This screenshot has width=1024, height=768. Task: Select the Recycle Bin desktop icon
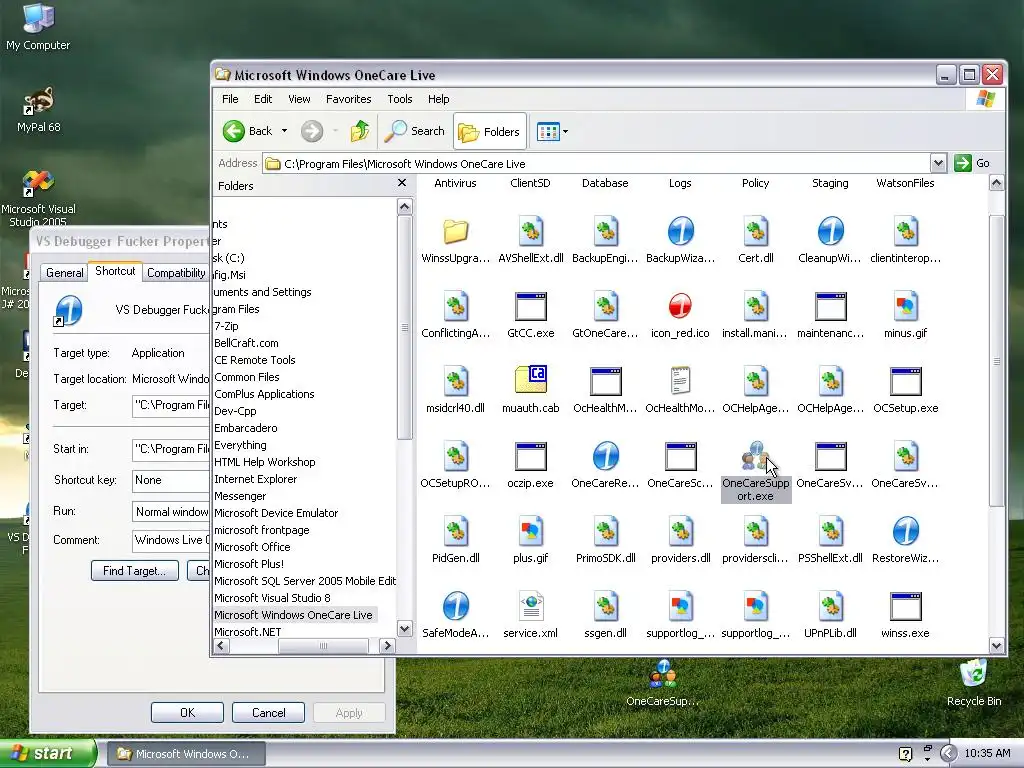pyautogui.click(x=974, y=682)
